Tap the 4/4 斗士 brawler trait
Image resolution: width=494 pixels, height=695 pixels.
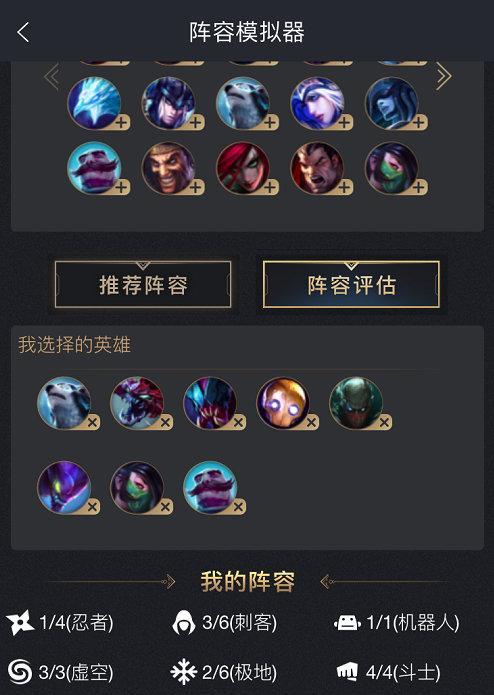point(389,672)
